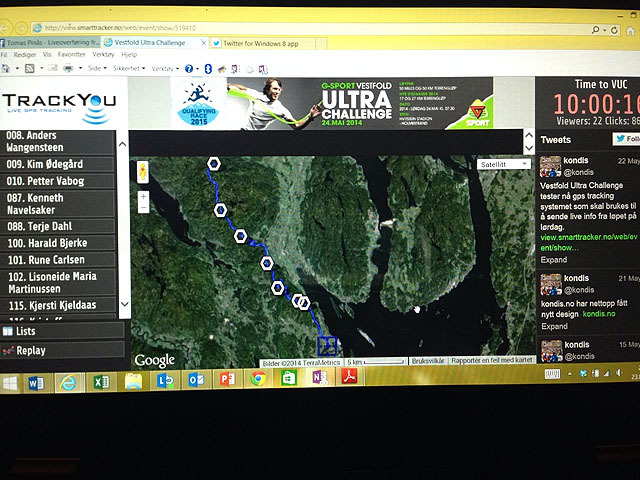This screenshot has width=640, height=480.
Task: Expand the first kondis tweet
Action: [x=554, y=260]
